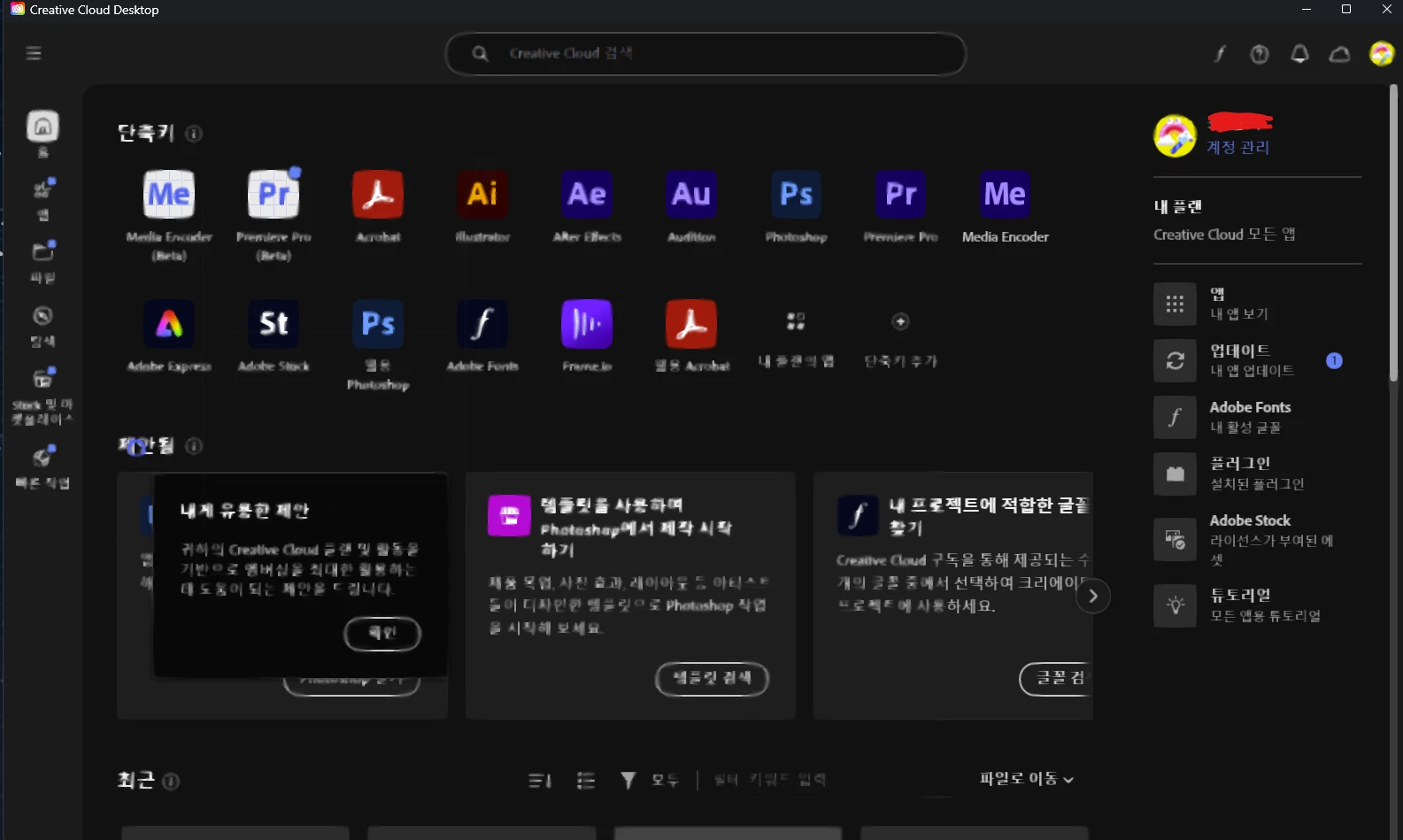1403x840 pixels.
Task: Open Adobe Stock shortcut icon
Action: [x=274, y=324]
